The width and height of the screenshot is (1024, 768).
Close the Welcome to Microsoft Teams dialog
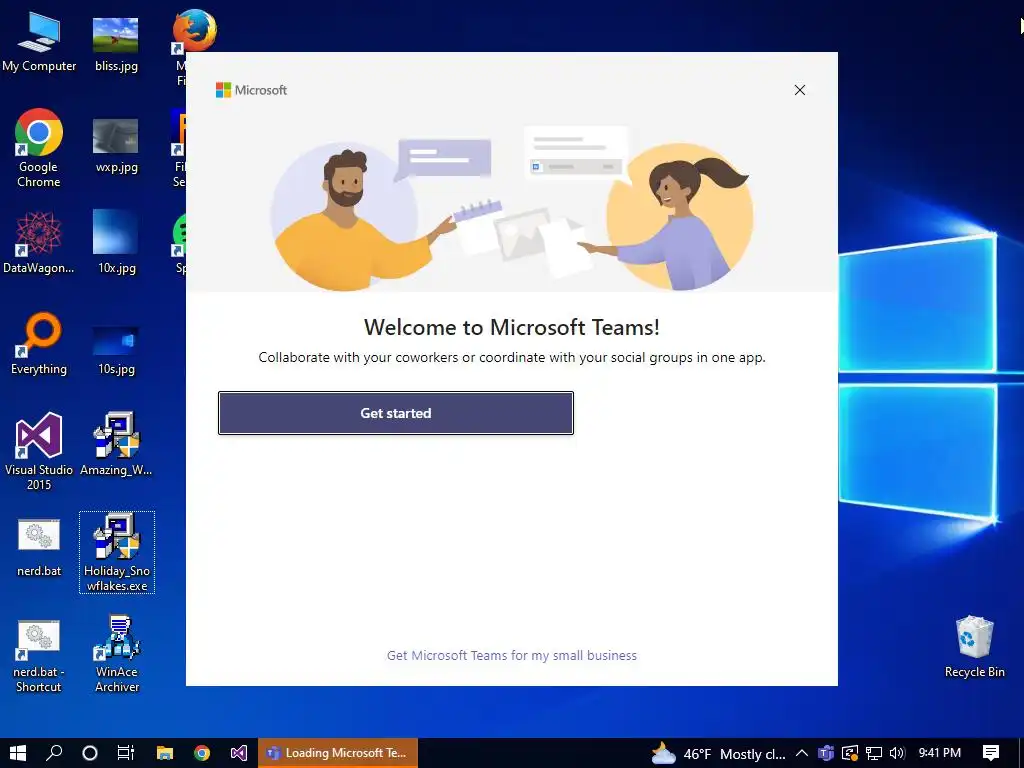[799, 90]
